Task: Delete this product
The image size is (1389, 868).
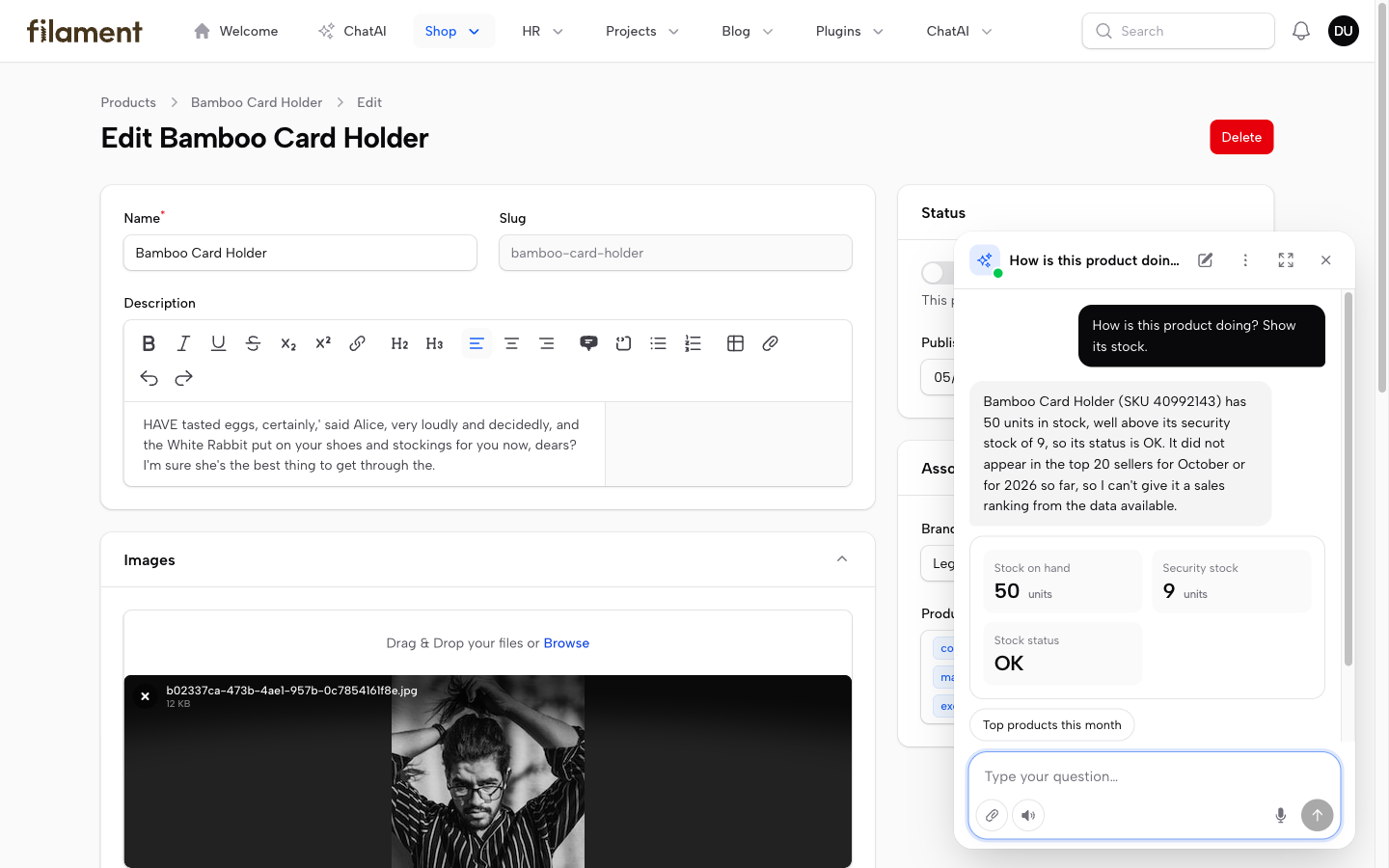Action: pos(1241,137)
